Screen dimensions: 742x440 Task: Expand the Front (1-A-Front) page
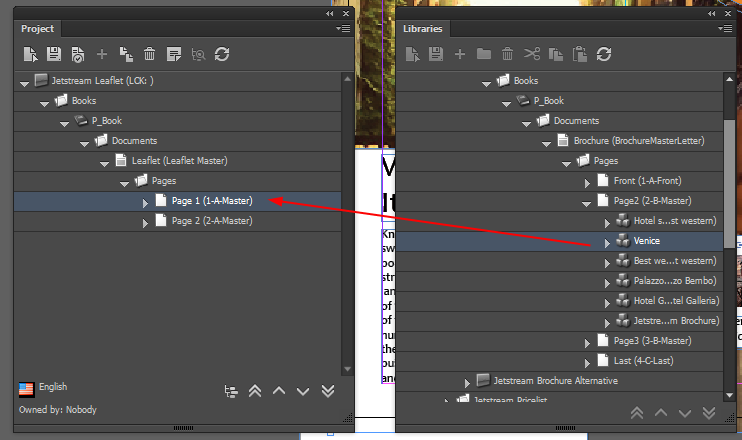click(587, 181)
